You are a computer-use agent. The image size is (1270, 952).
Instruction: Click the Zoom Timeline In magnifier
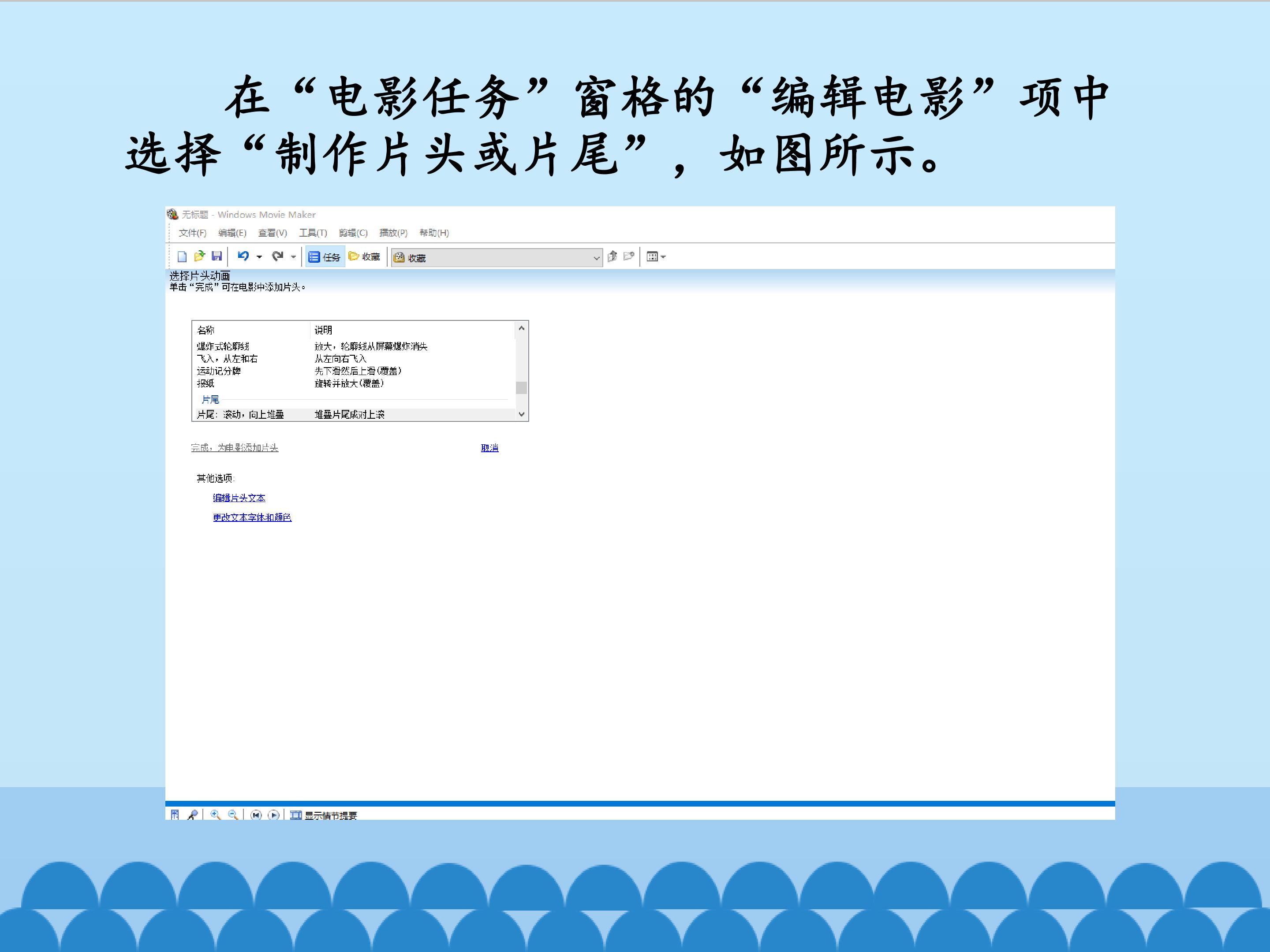(x=215, y=815)
